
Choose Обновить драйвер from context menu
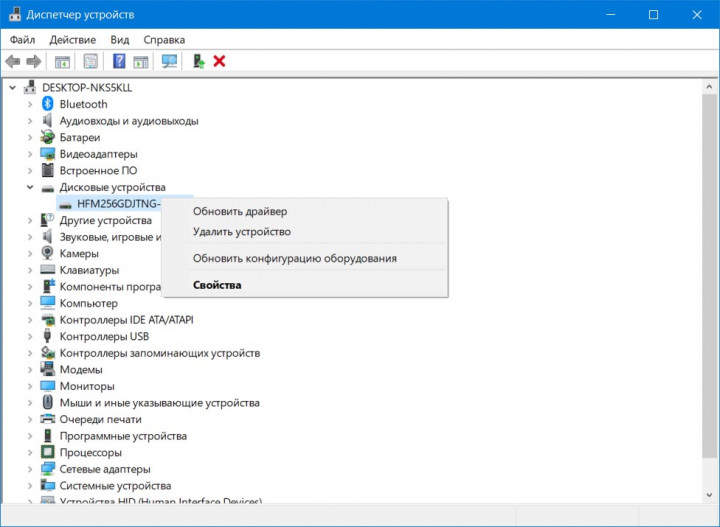click(305, 212)
